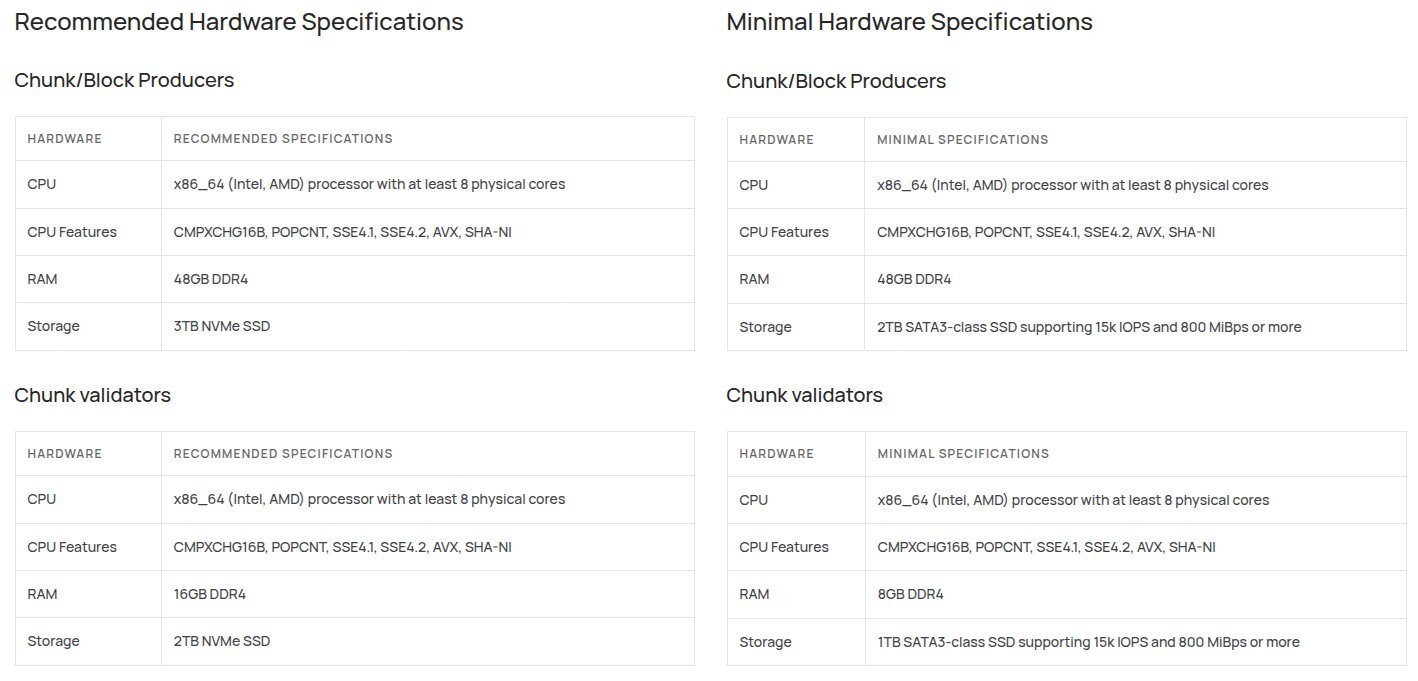Click 'CPU Features' label in recommended Chunk validators table

(x=72, y=547)
